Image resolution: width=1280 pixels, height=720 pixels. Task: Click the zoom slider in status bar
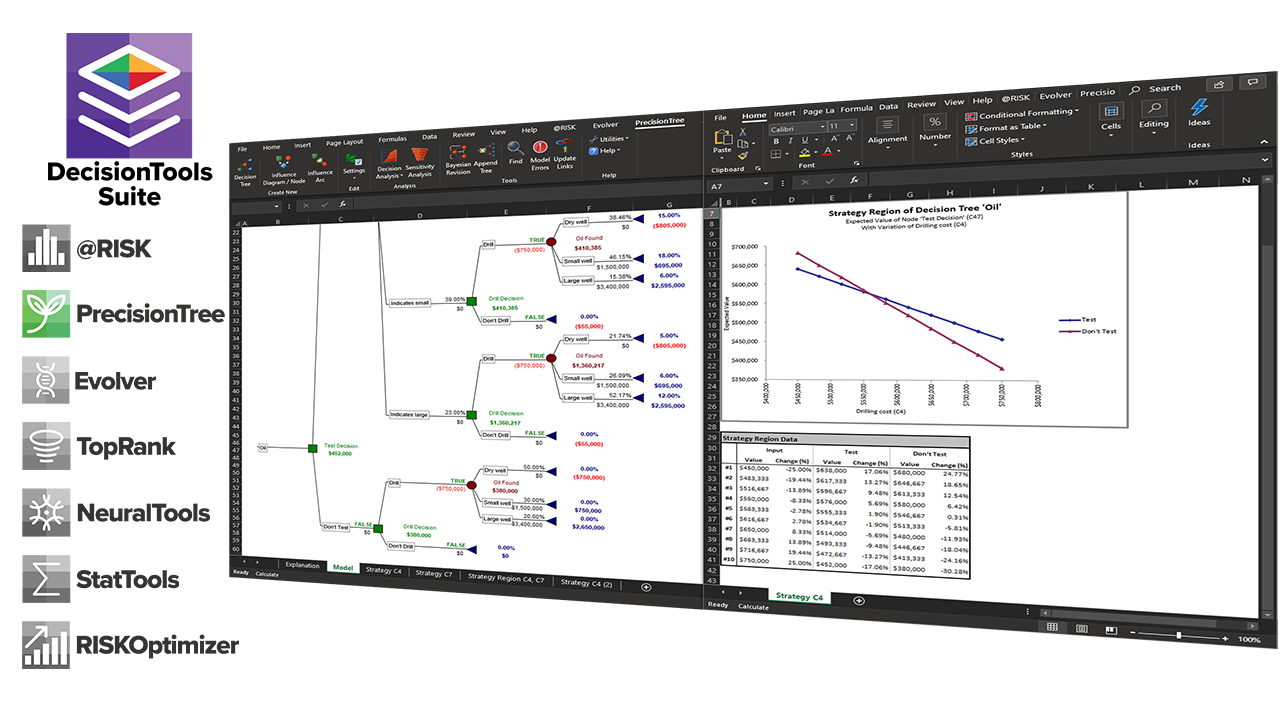[x=1178, y=635]
